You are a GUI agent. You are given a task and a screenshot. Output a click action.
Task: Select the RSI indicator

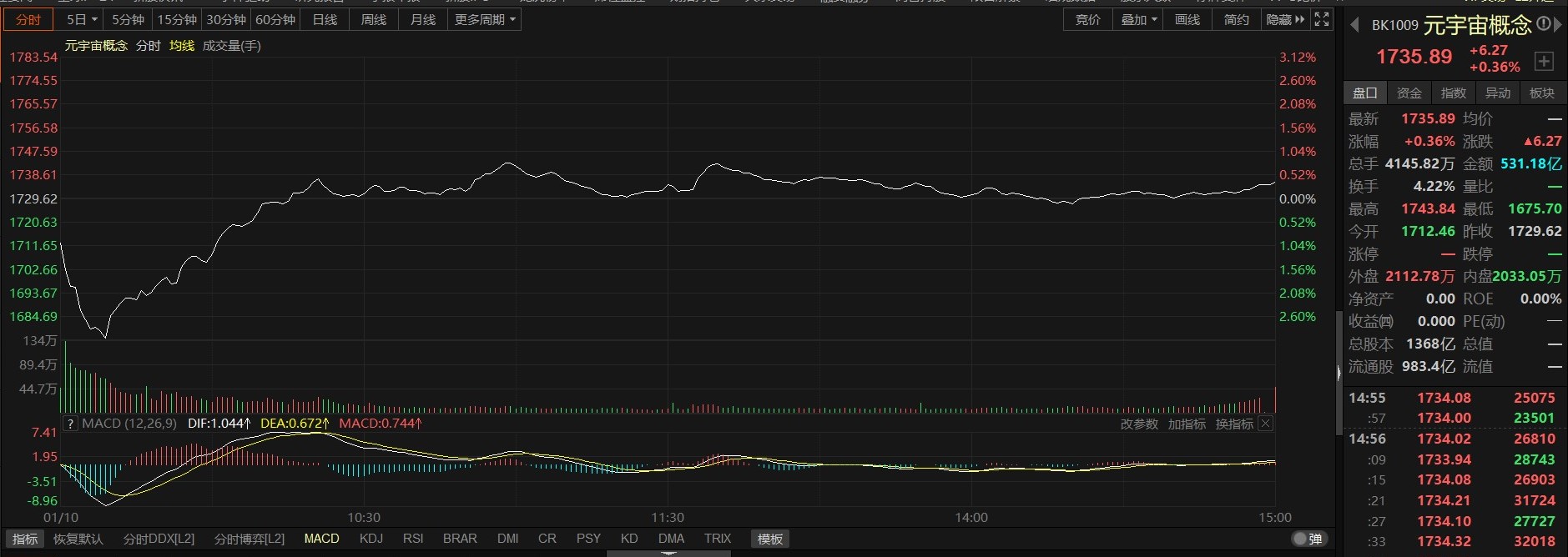tap(413, 539)
